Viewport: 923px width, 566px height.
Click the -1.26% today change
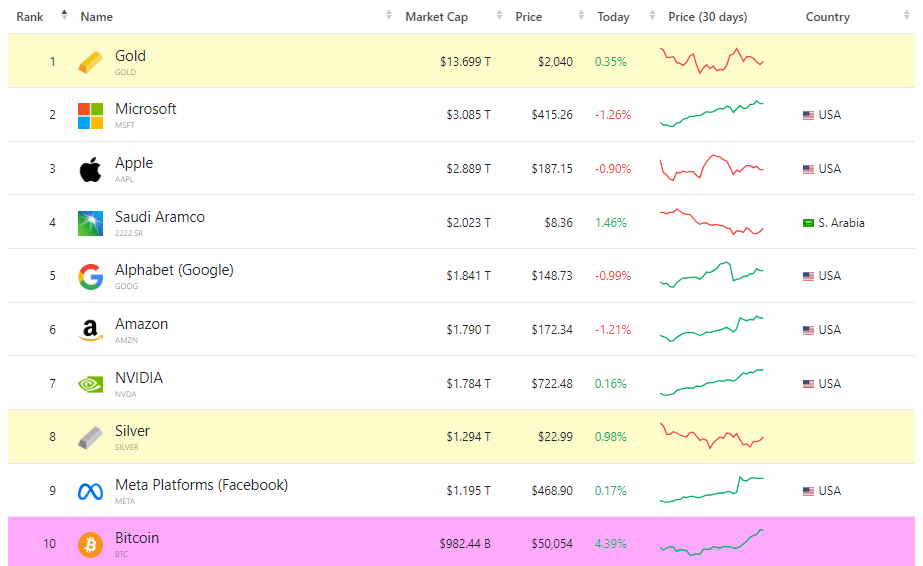tap(613, 115)
